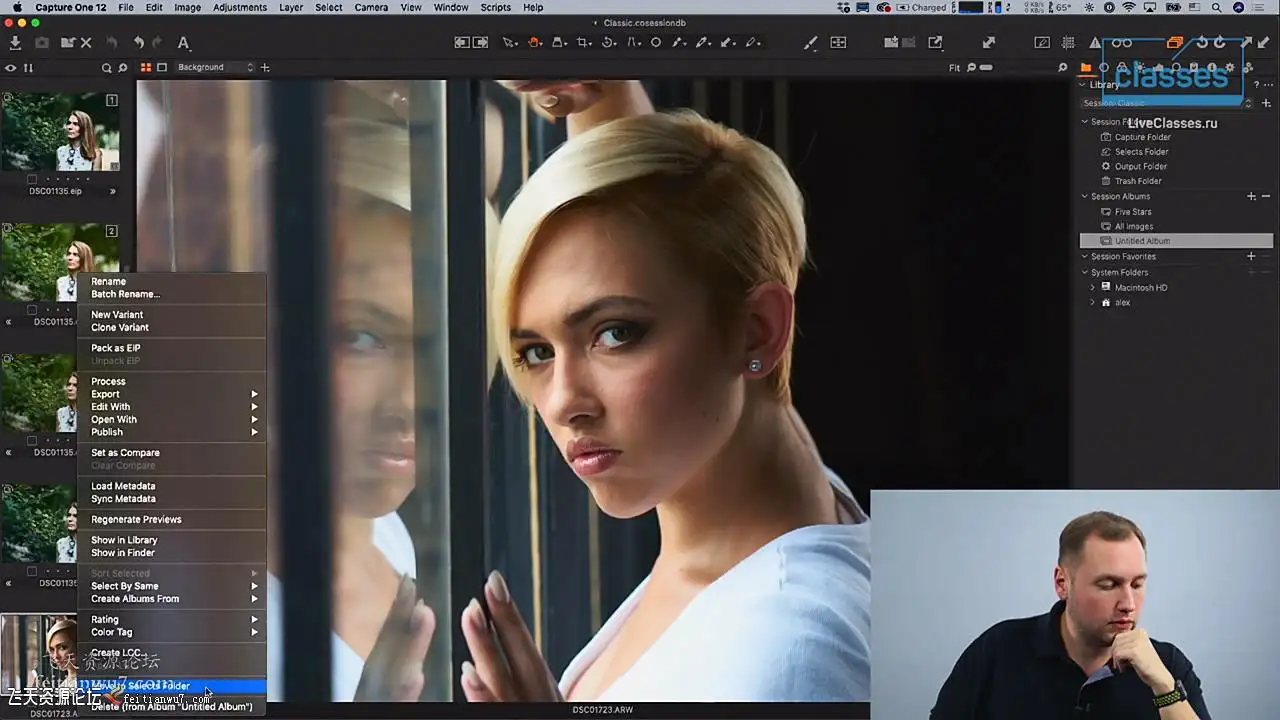Open the Adjustments menu in menu bar
This screenshot has width=1280, height=720.
(240, 7)
